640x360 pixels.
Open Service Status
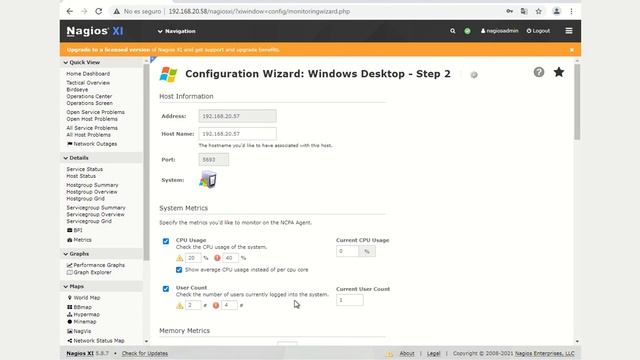(84, 169)
